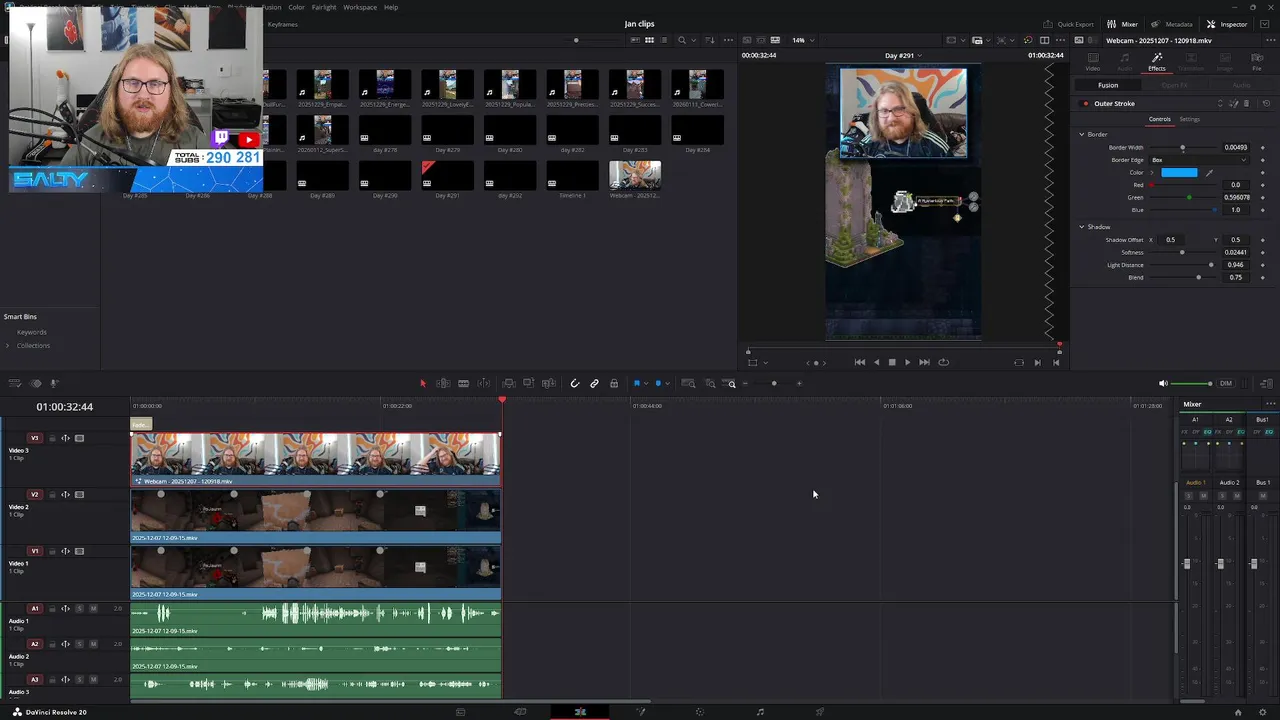
Task: Play the timeline in the viewer
Action: pos(907,362)
